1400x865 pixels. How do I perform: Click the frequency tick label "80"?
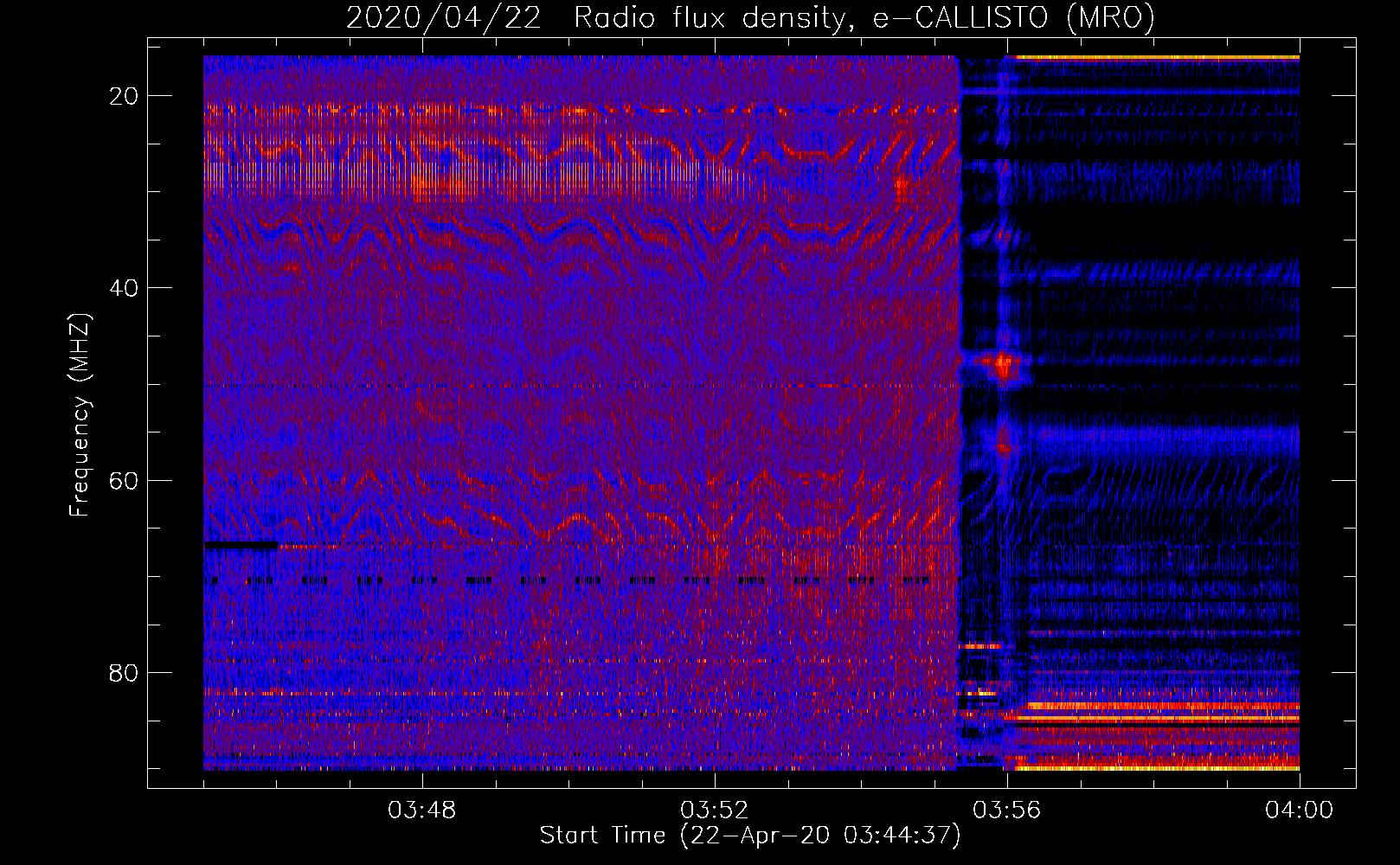tap(124, 672)
